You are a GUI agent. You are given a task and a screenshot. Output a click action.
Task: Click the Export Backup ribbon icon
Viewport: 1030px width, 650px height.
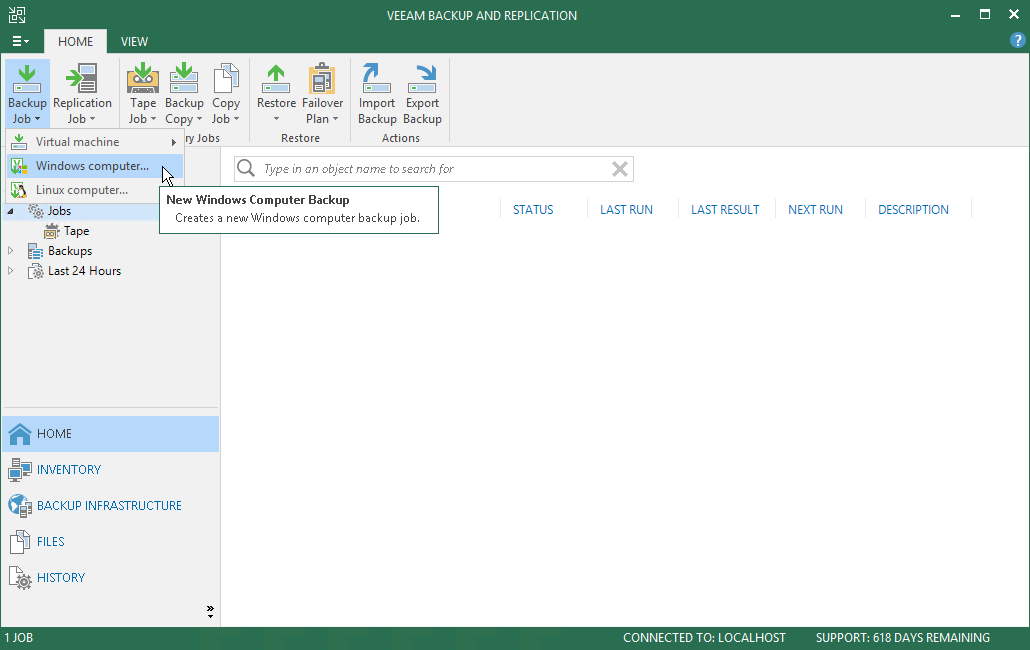422,79
